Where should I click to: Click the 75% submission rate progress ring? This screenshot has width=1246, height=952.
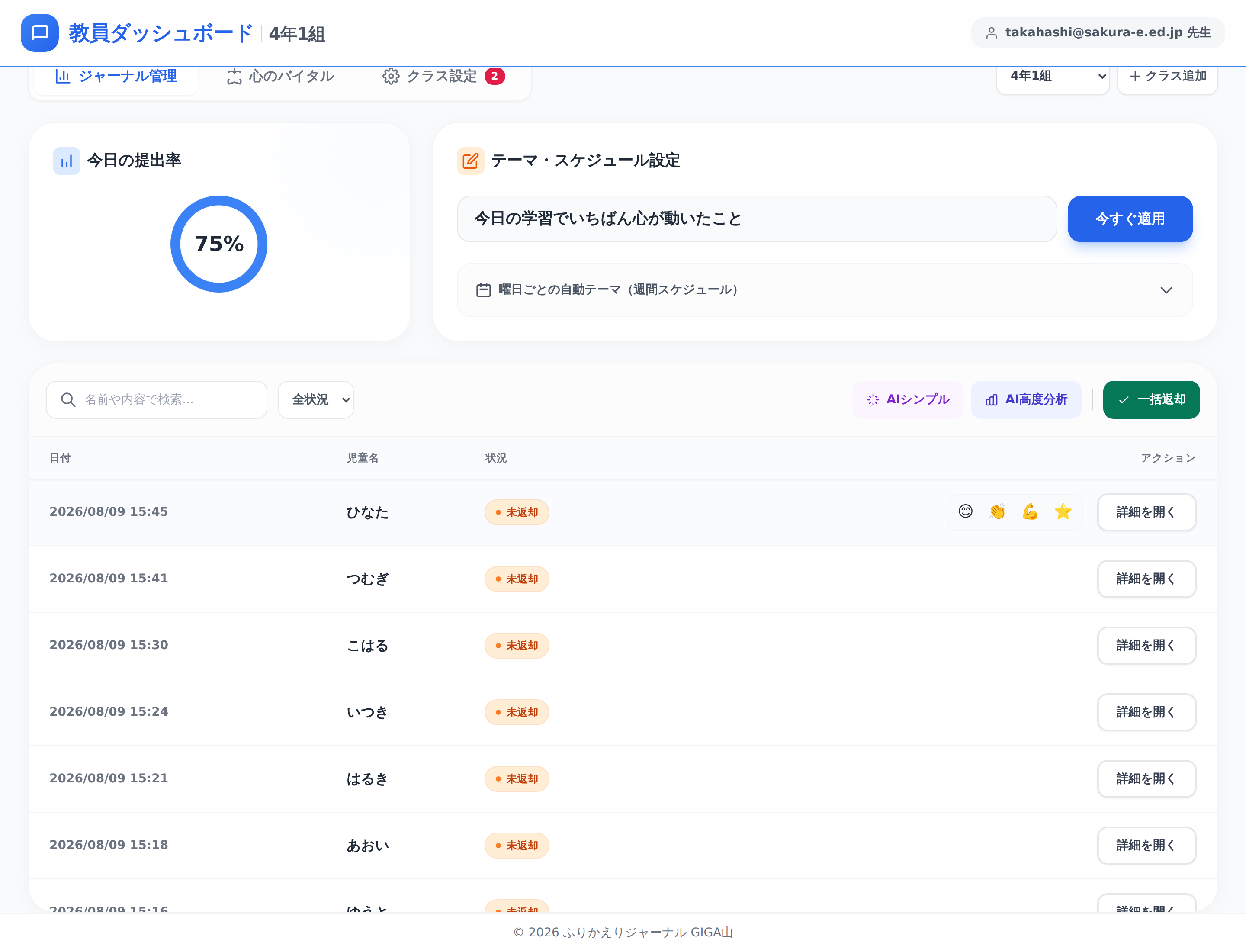(219, 244)
